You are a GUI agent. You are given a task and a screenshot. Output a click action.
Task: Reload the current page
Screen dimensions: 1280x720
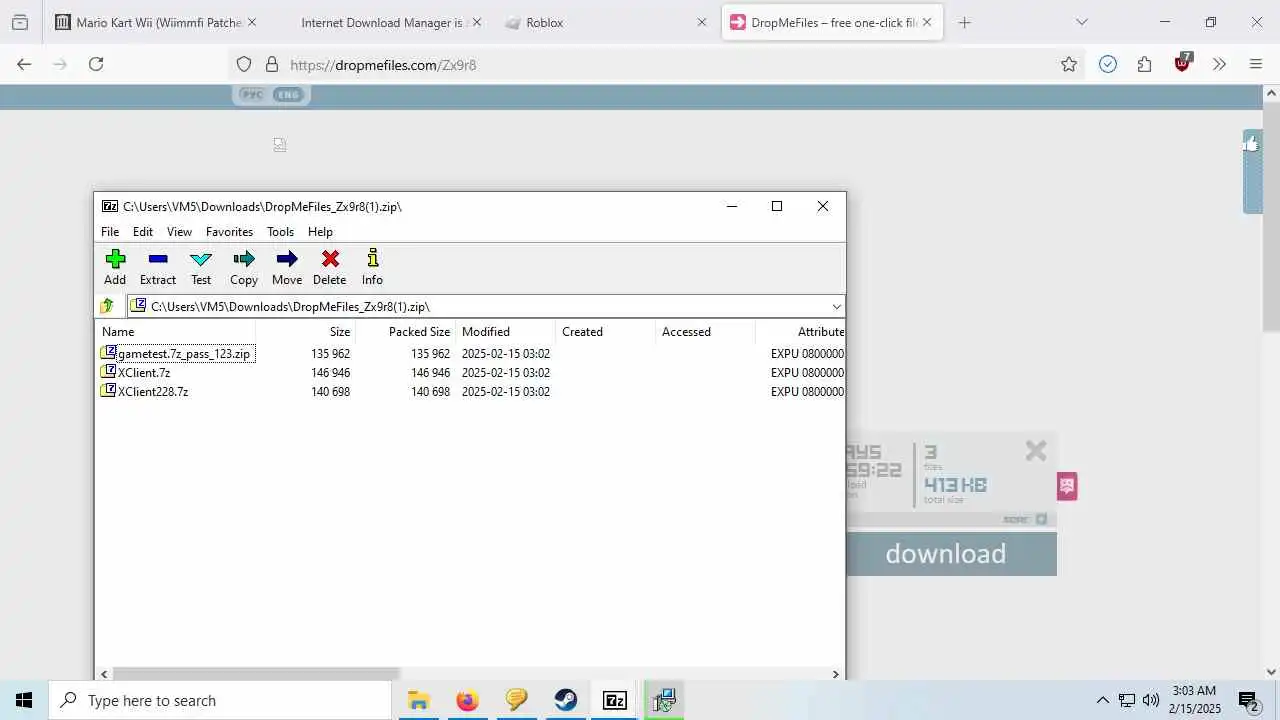point(96,64)
